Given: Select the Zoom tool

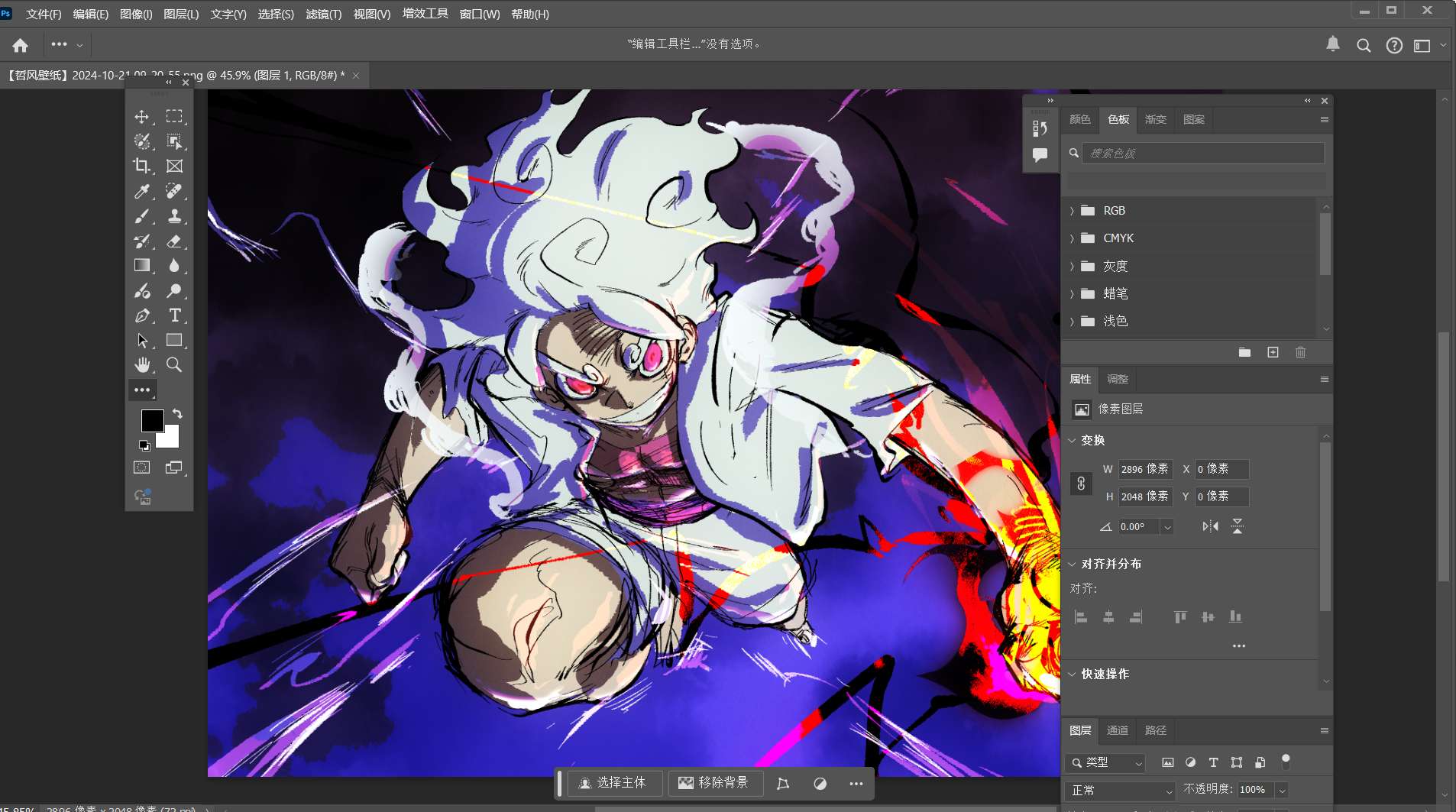Looking at the screenshot, I should 174,364.
